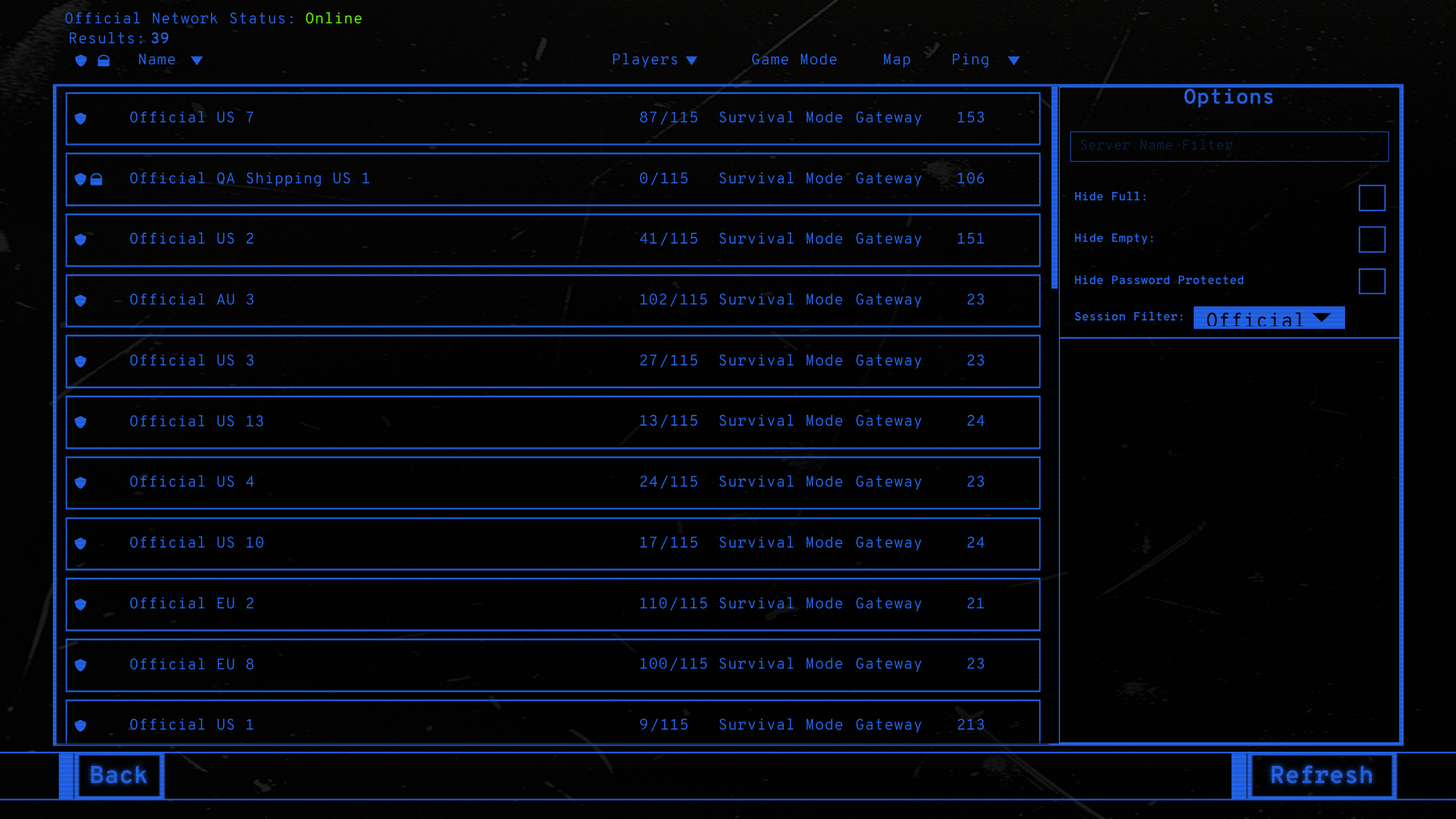Click the Map column header

[896, 59]
